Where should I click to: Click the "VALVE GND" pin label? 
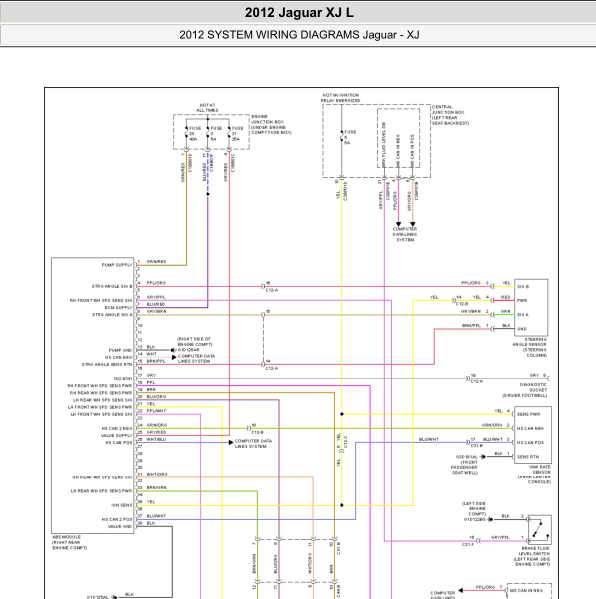pos(120,526)
